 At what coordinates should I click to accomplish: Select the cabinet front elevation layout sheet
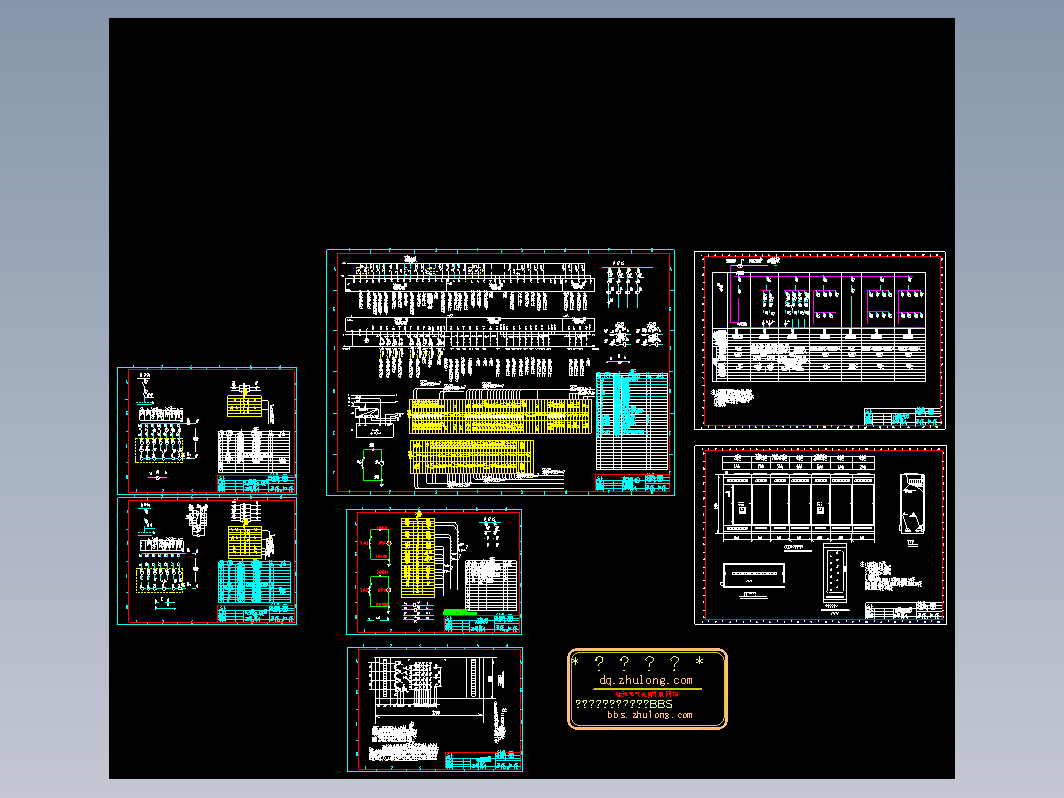(820, 535)
